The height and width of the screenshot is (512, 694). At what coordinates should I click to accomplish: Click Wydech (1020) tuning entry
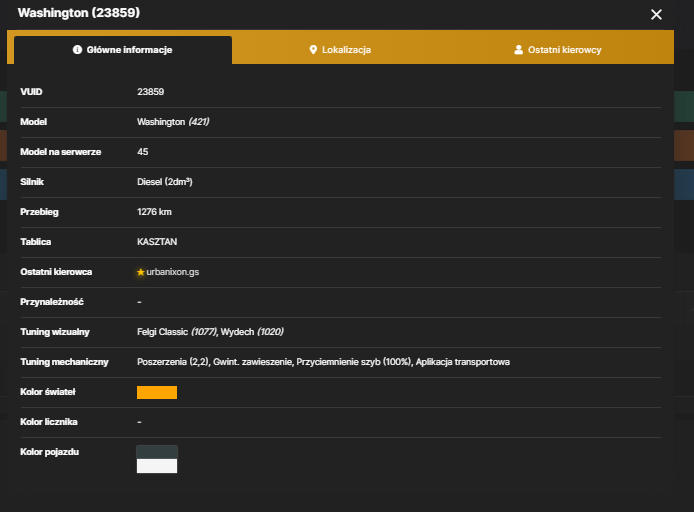point(252,332)
